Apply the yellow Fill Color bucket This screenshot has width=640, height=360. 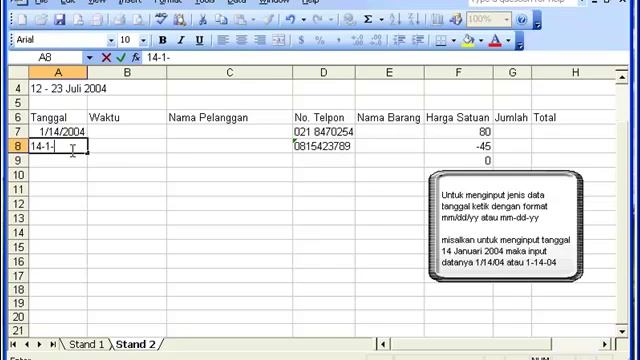(469, 40)
